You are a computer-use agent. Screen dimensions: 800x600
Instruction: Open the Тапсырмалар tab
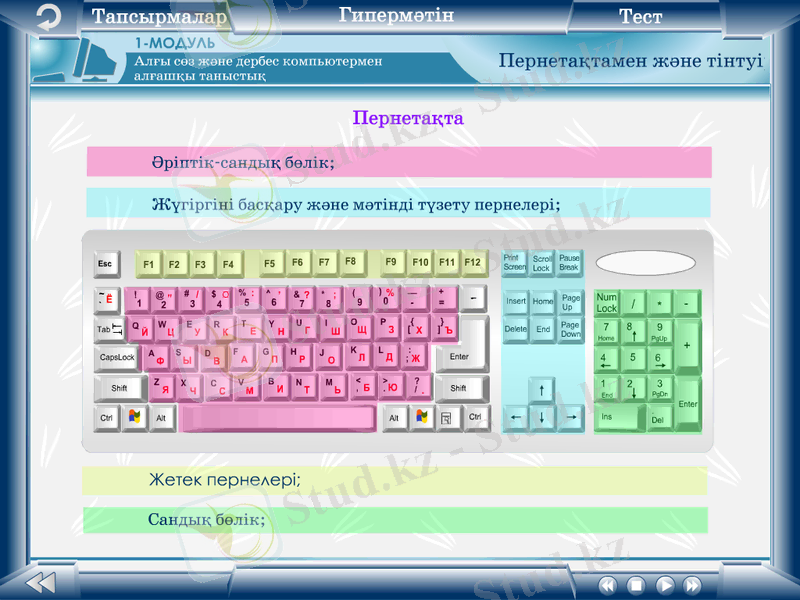160,17
